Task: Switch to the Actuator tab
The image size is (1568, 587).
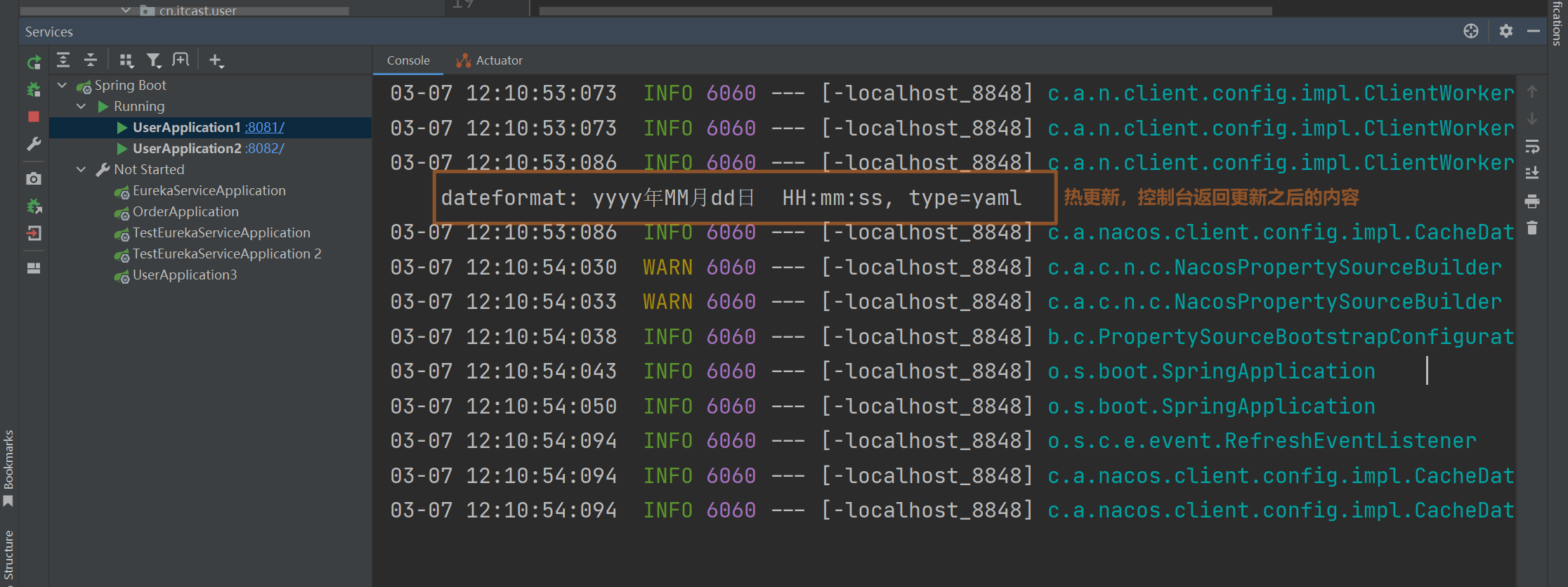Action: coord(490,60)
